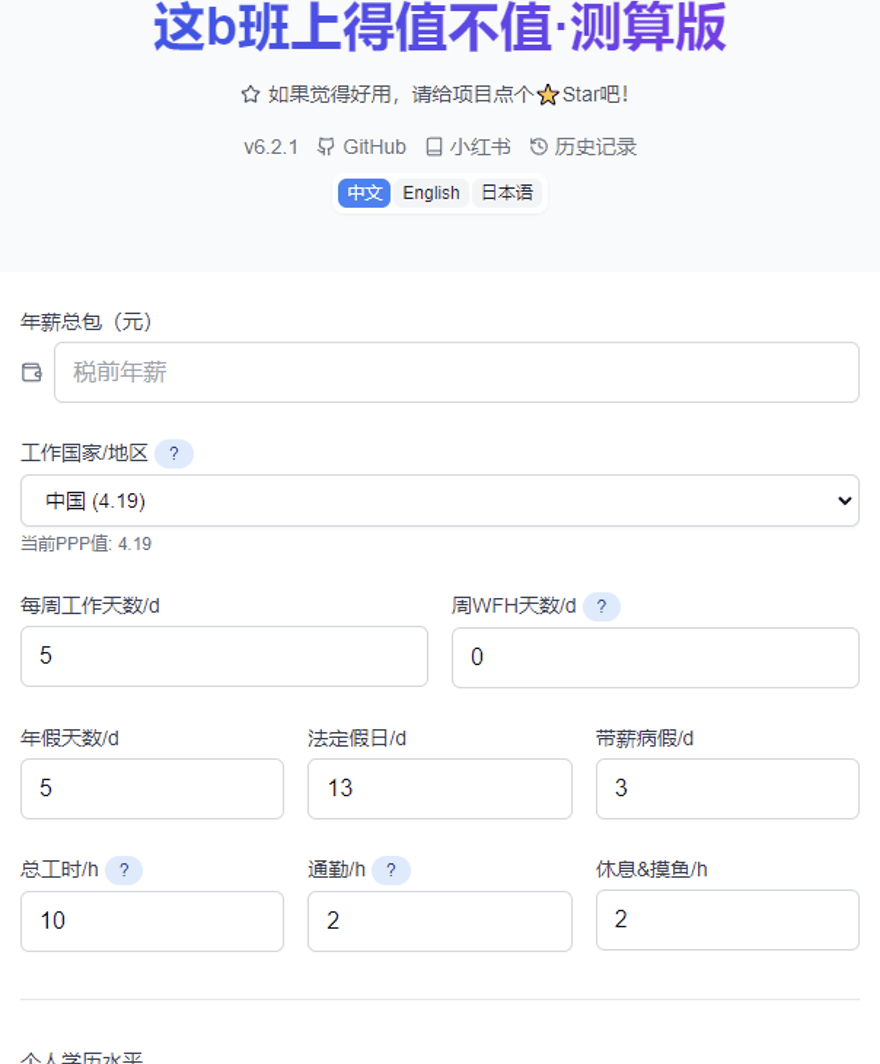Click the star outline icon before the prompt
880x1064 pixels.
point(250,94)
